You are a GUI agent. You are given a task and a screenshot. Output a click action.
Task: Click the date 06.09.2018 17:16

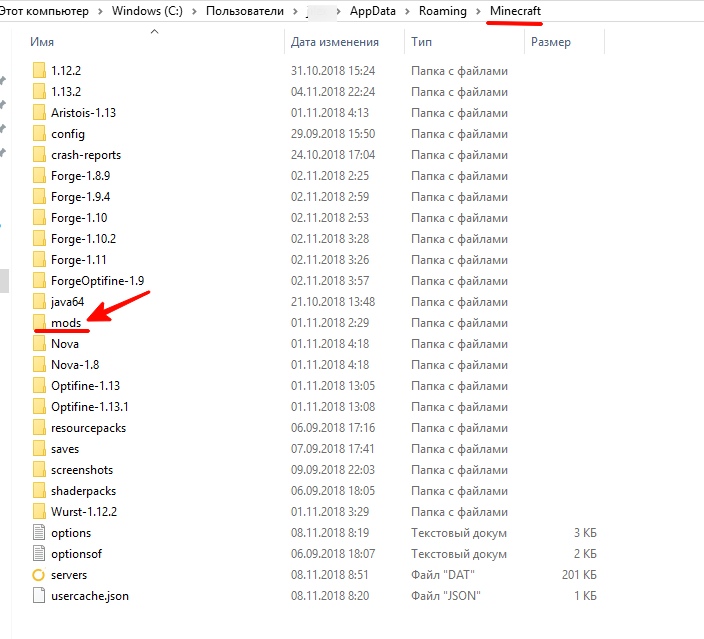click(x=333, y=427)
